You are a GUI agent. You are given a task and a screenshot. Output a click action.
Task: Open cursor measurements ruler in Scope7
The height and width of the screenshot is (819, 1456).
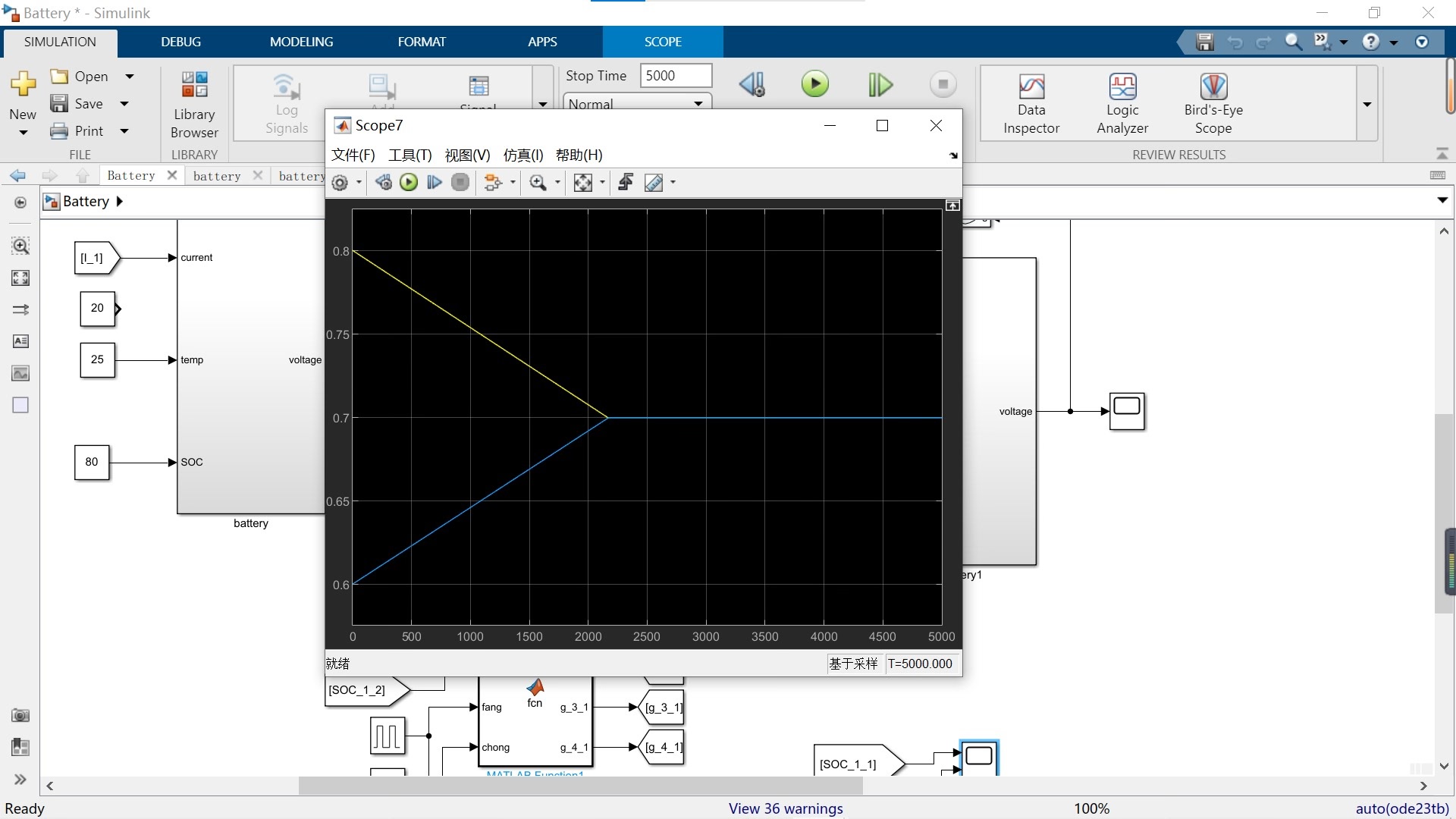pyautogui.click(x=653, y=183)
